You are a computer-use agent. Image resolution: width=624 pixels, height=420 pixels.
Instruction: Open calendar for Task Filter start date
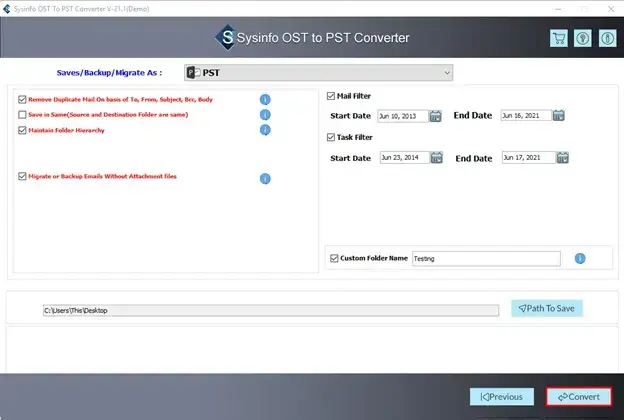coord(437,158)
